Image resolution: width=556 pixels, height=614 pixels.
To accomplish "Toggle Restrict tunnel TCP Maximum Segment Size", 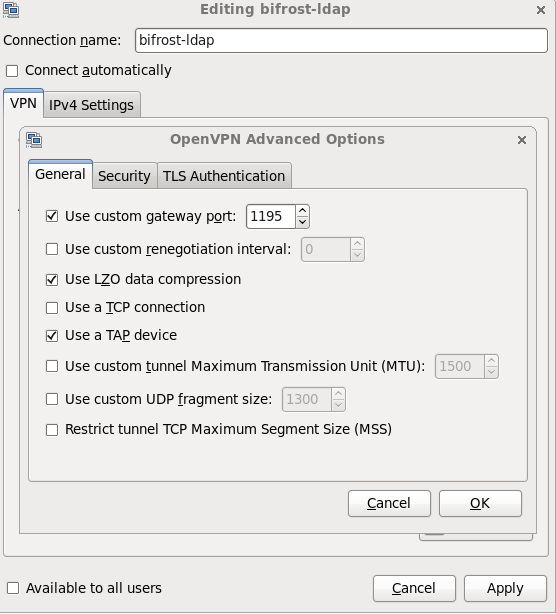I will 52,430.
